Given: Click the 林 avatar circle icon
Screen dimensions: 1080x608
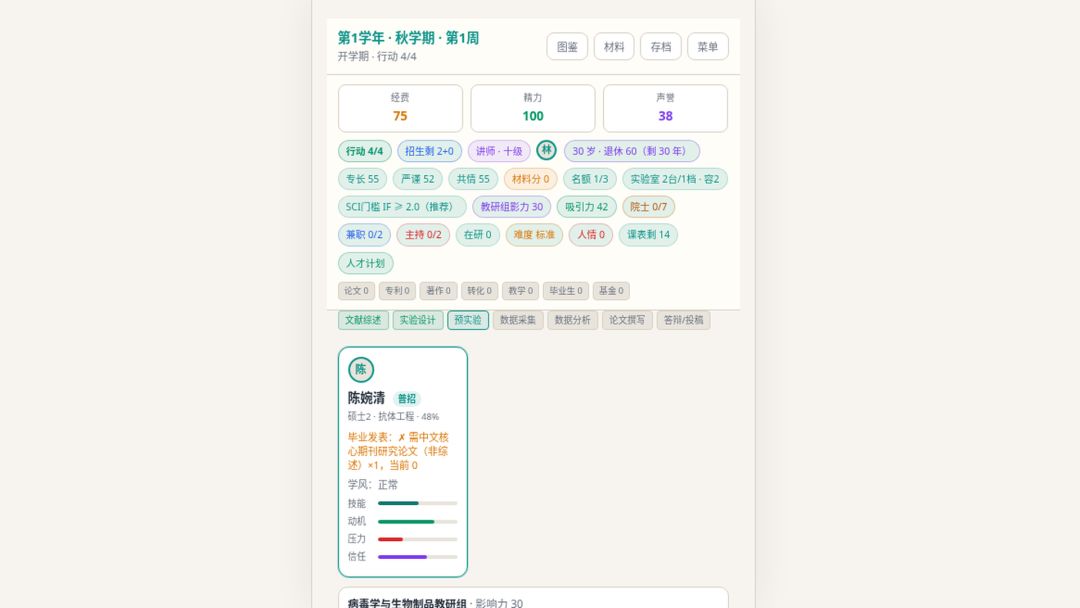Looking at the screenshot, I should (x=546, y=150).
